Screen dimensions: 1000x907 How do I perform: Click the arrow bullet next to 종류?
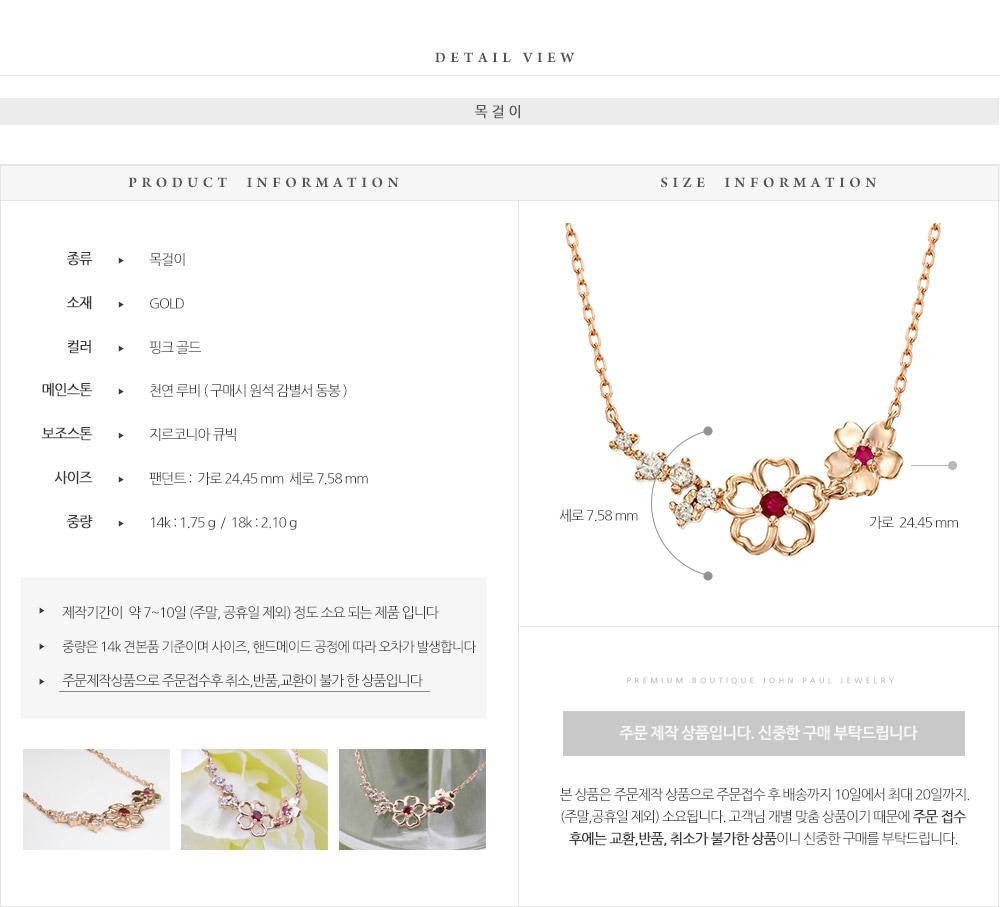(121, 260)
